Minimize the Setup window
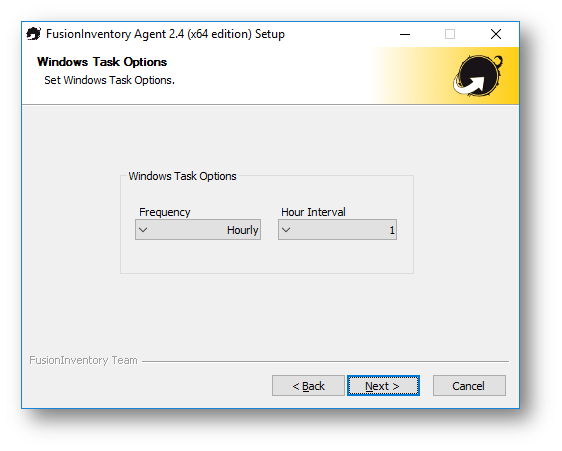This screenshot has width=562, height=451. (405, 34)
